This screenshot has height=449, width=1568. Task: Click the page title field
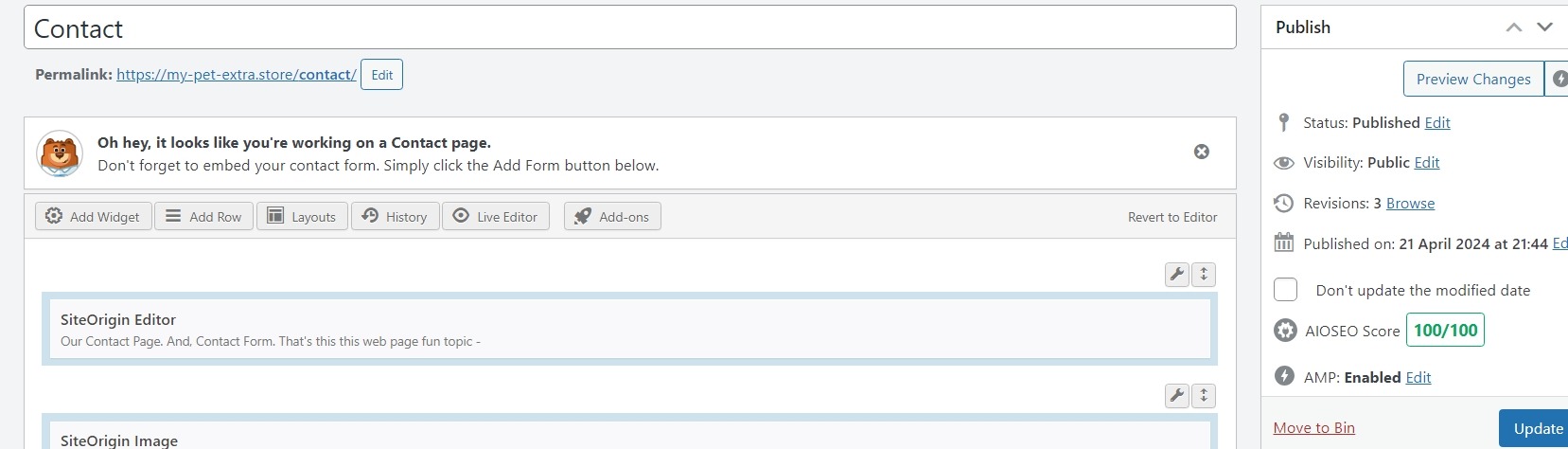click(x=629, y=28)
